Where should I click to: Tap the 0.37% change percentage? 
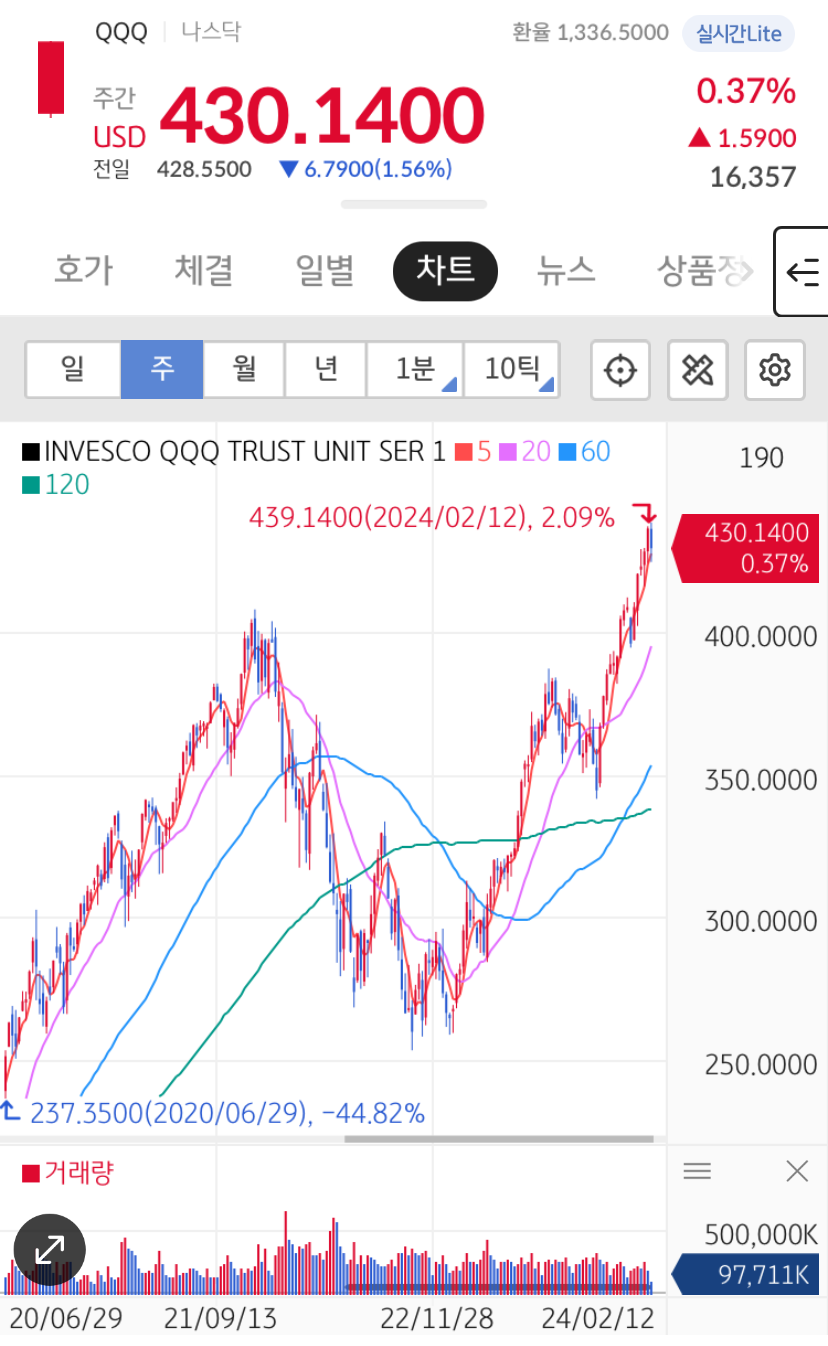pyautogui.click(x=746, y=91)
